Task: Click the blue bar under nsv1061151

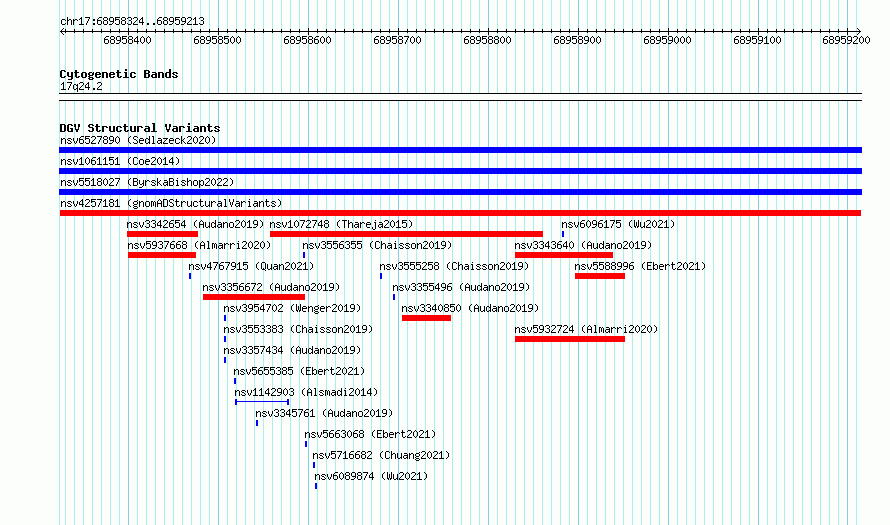Action: coord(460,171)
